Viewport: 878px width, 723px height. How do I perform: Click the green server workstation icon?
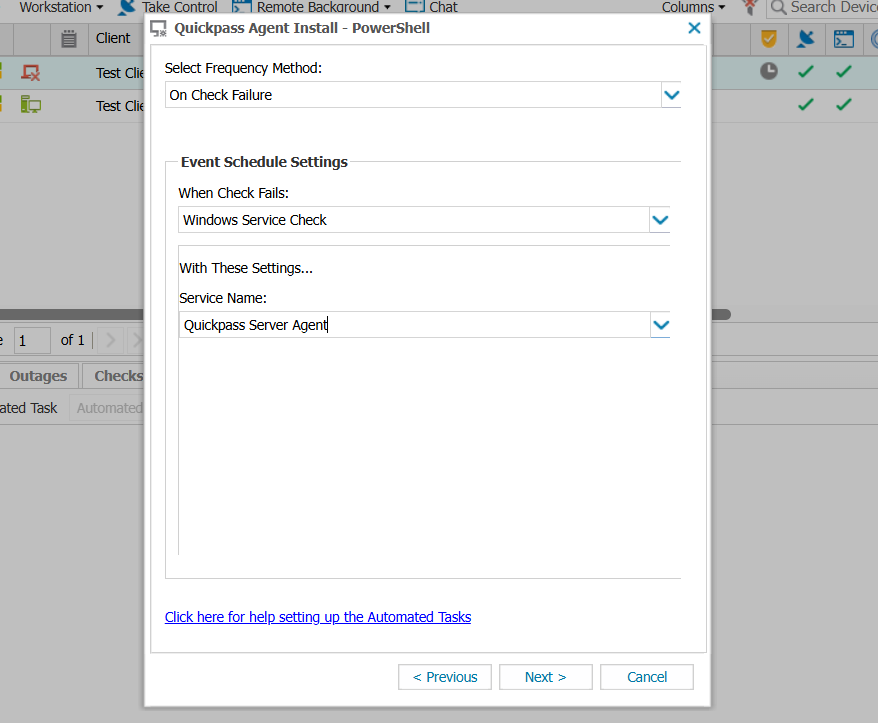tap(31, 104)
